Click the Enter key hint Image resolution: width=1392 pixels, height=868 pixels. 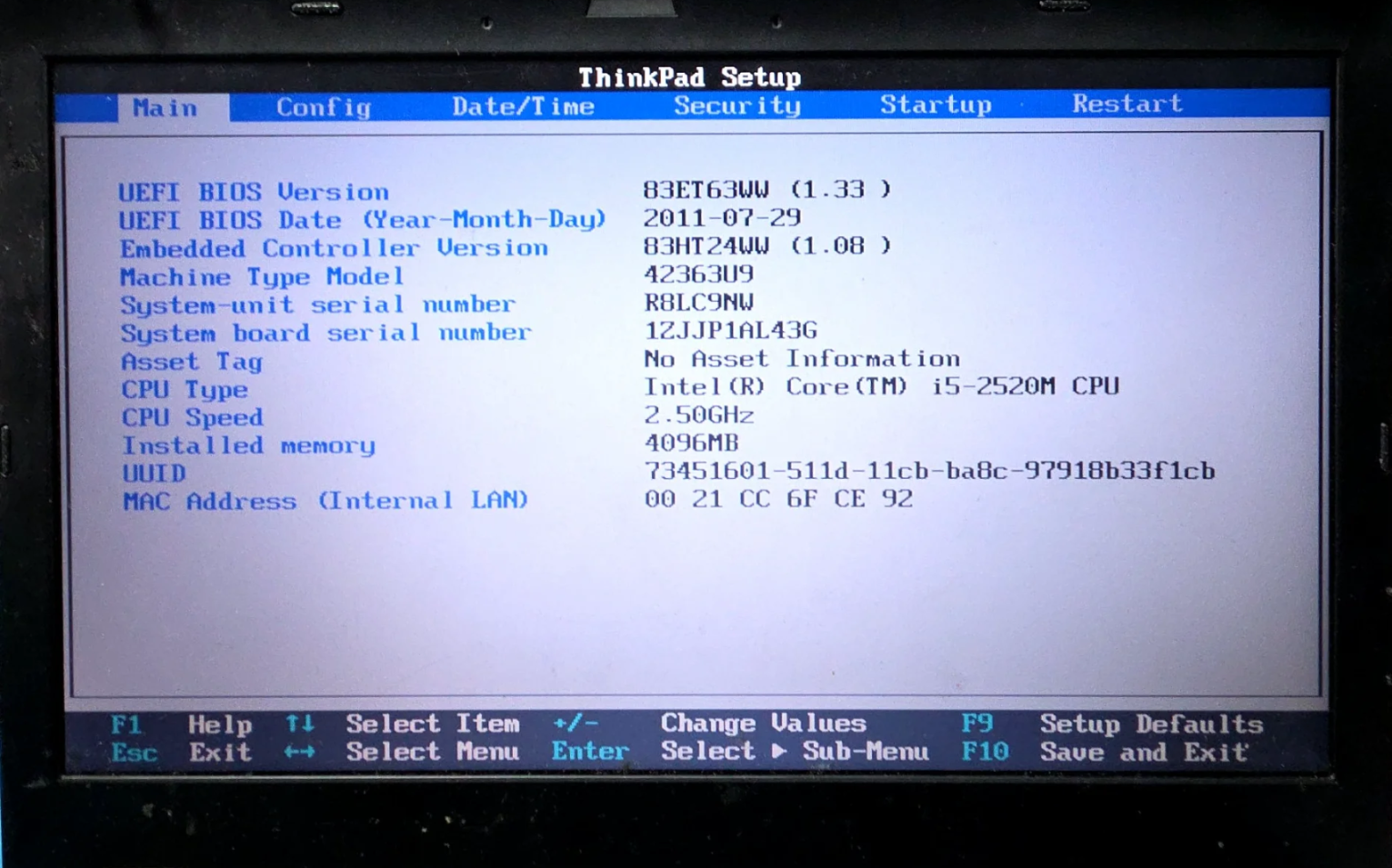click(x=589, y=751)
